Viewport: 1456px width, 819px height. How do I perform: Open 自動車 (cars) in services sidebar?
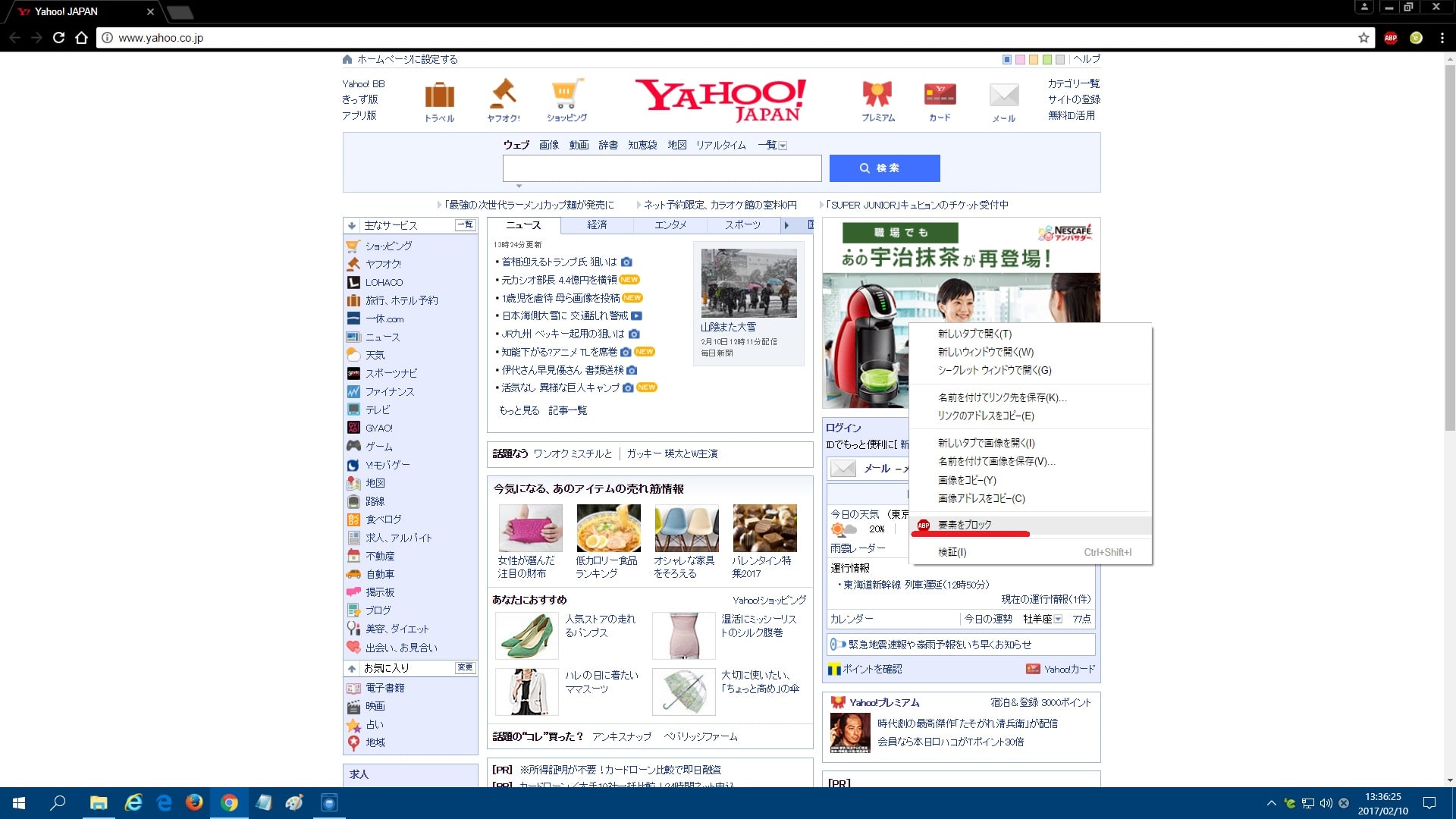[x=379, y=574]
